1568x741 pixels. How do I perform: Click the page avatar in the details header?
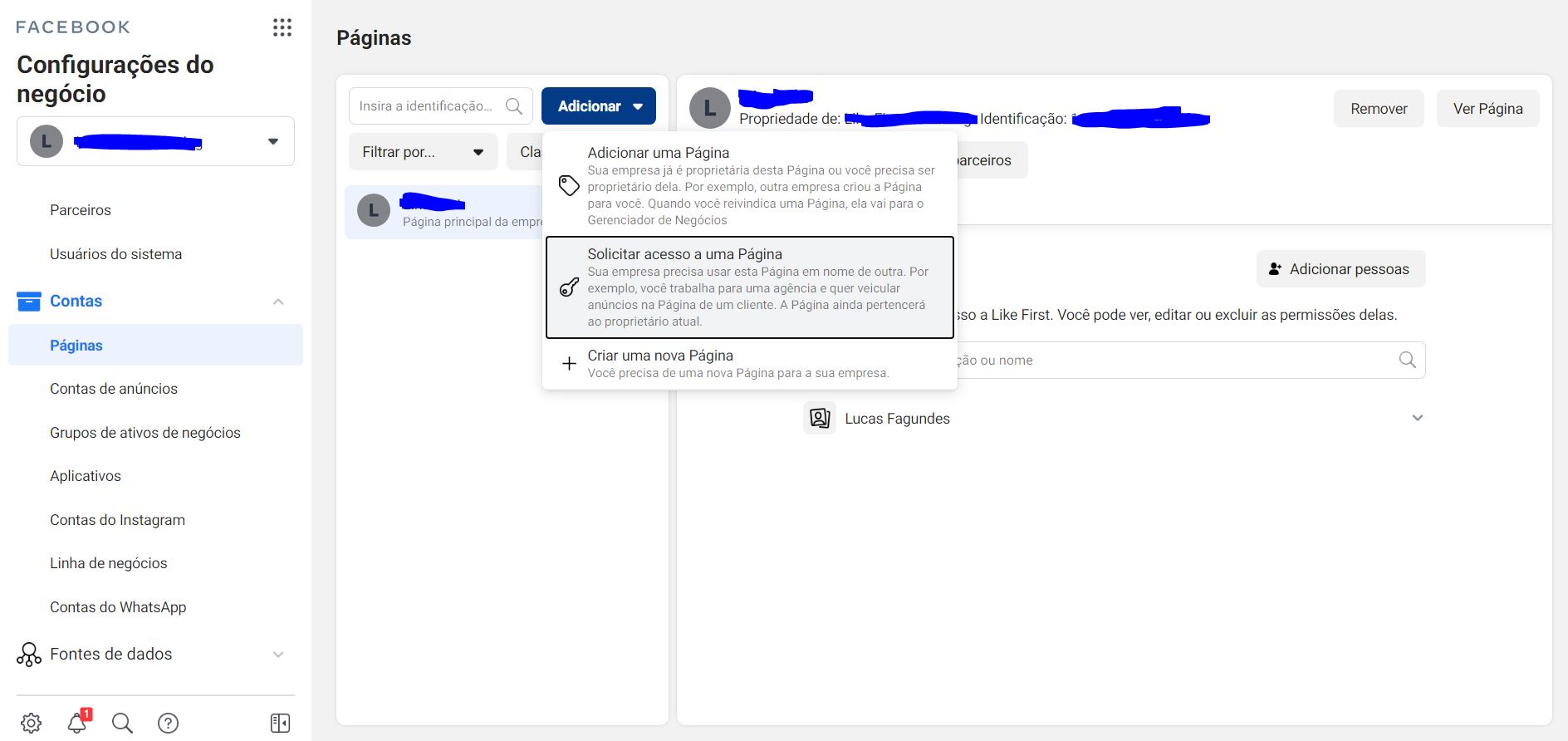710,108
